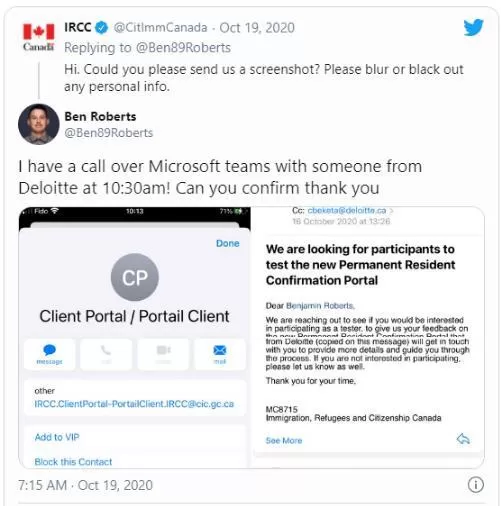
Task: Choose Block this Contact
Action: (x=73, y=462)
